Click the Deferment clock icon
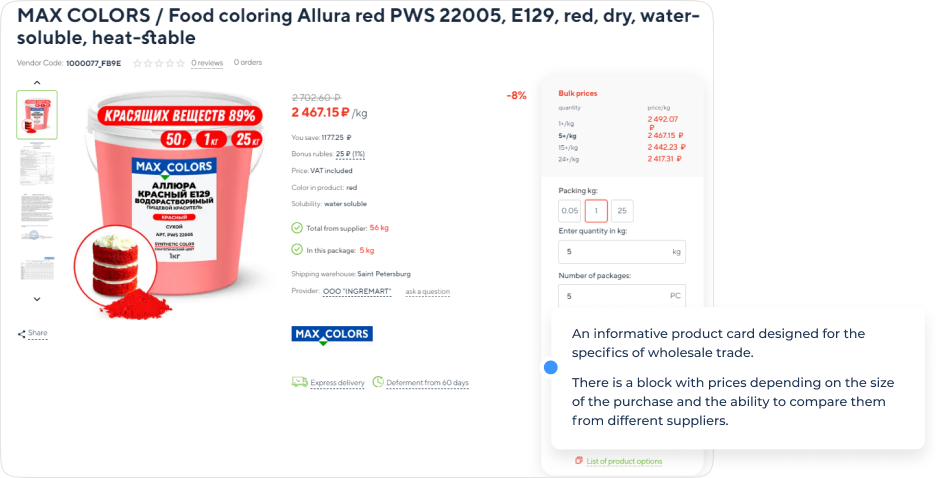942x478 pixels. point(378,381)
